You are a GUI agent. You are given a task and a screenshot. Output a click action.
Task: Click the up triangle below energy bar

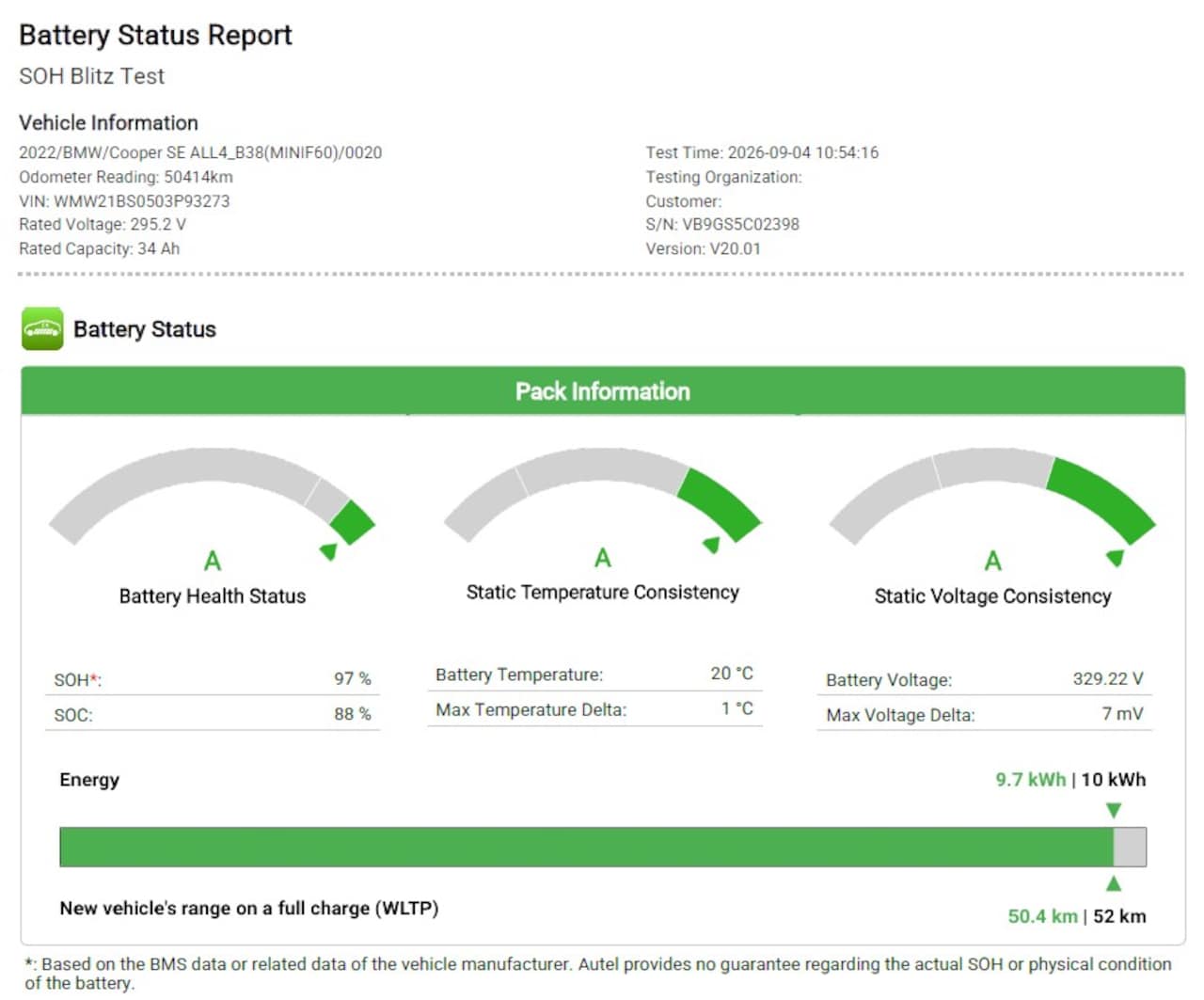1114,883
